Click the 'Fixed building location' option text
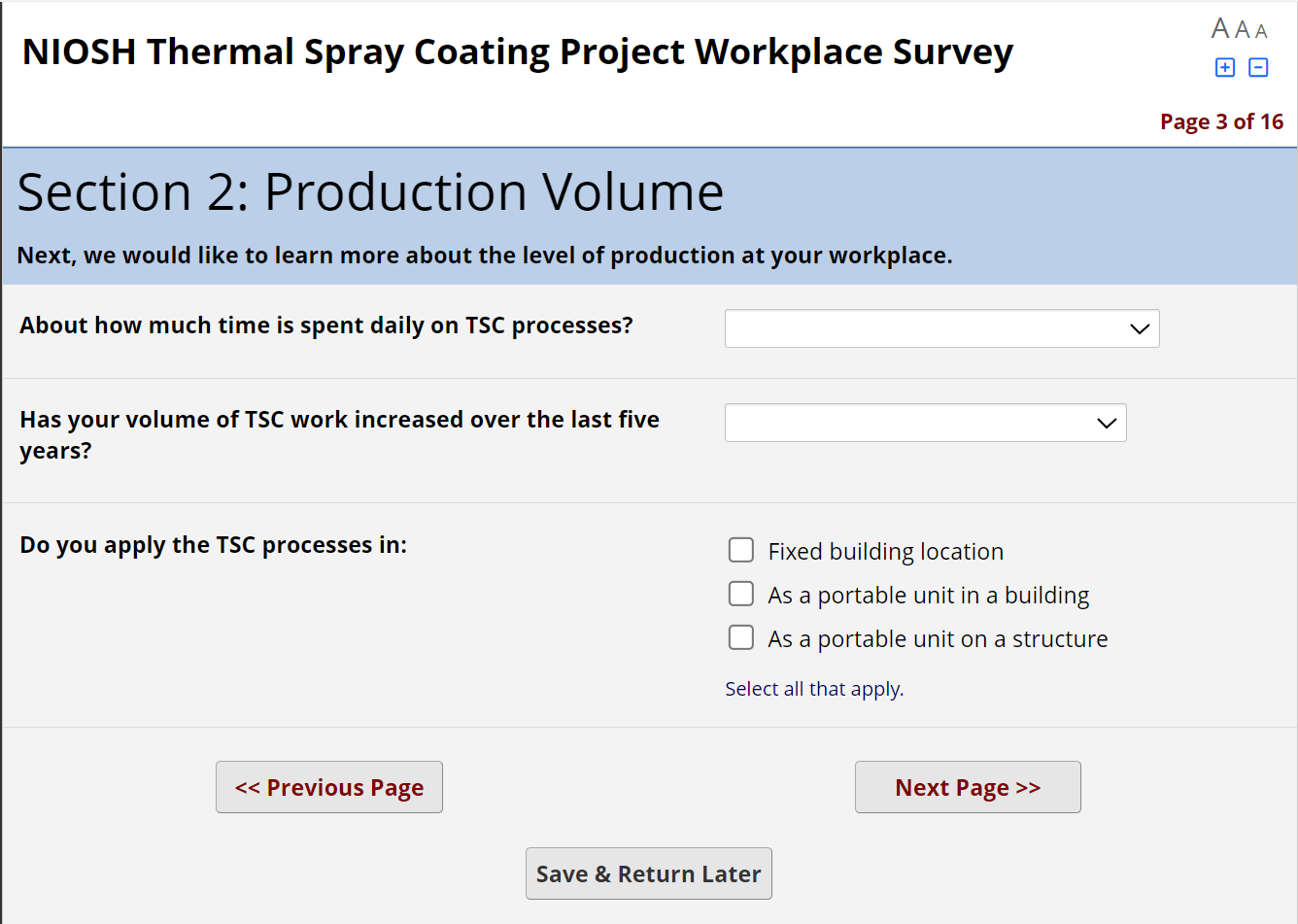 (885, 552)
